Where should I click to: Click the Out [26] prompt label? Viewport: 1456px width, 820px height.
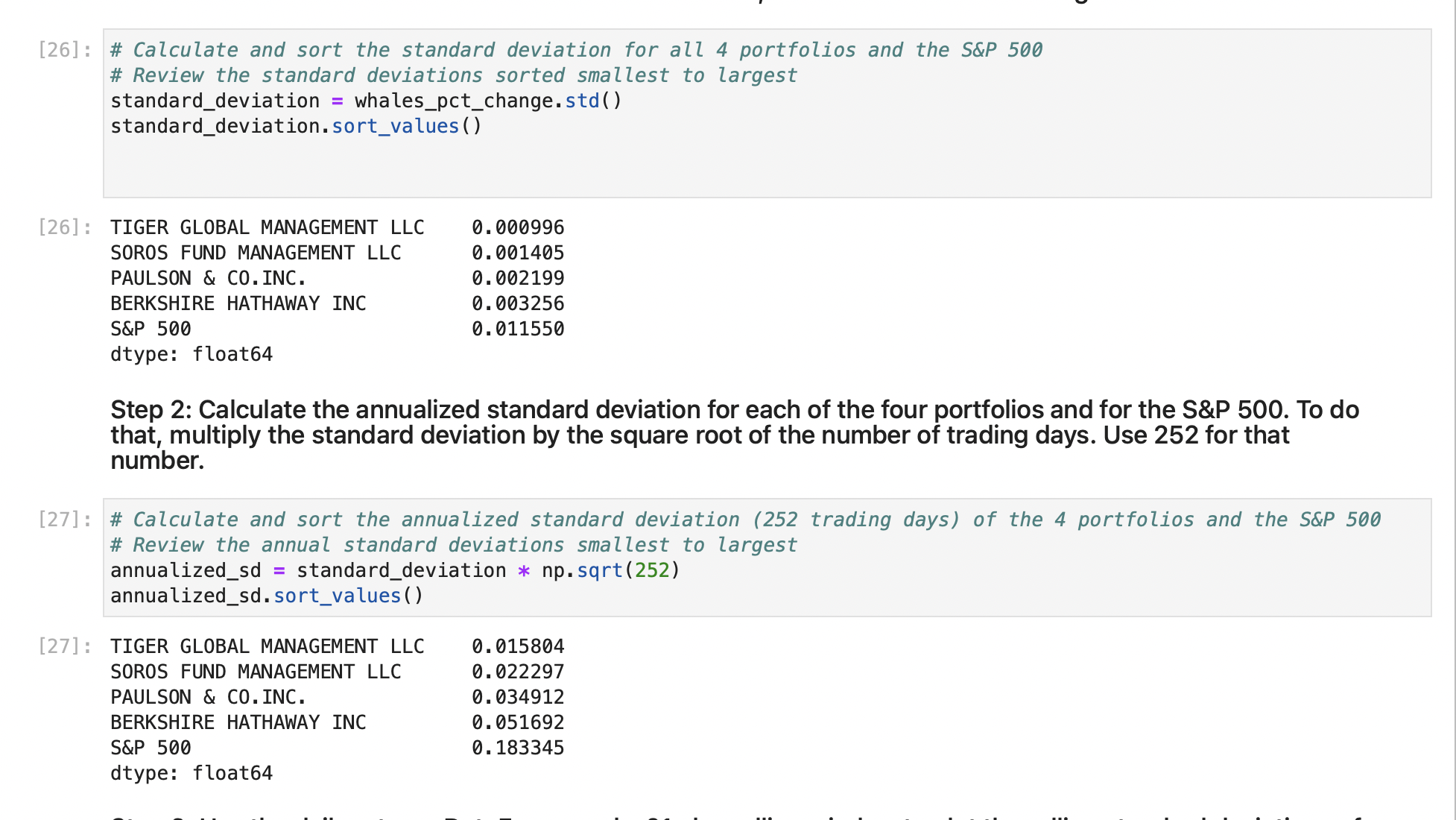pos(63,227)
